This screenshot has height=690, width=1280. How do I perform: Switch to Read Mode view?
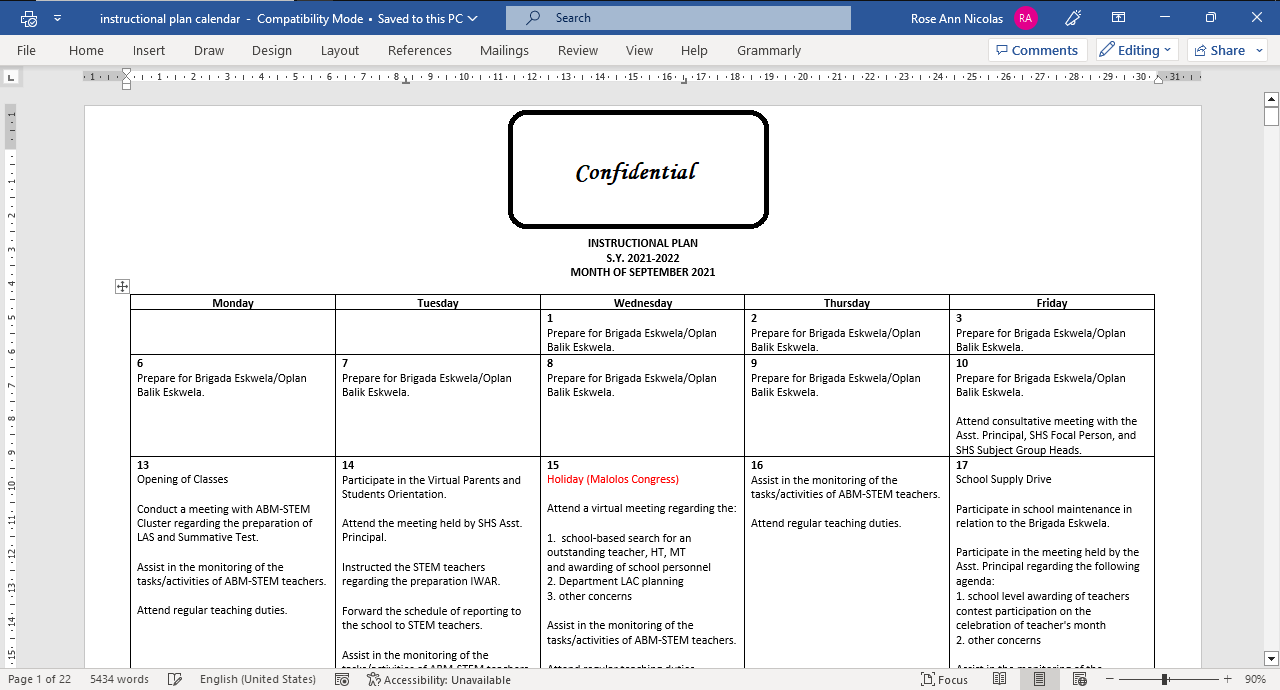[x=1000, y=679]
